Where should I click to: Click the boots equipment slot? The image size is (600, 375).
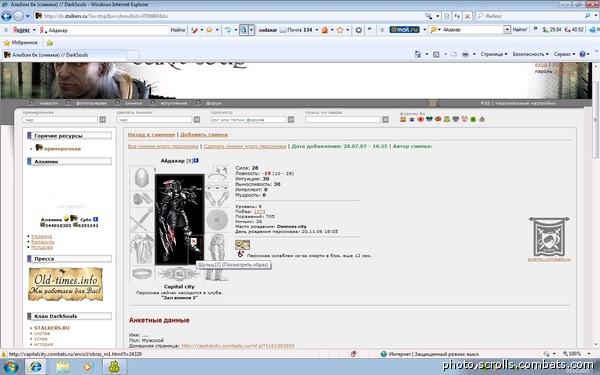[x=217, y=274]
